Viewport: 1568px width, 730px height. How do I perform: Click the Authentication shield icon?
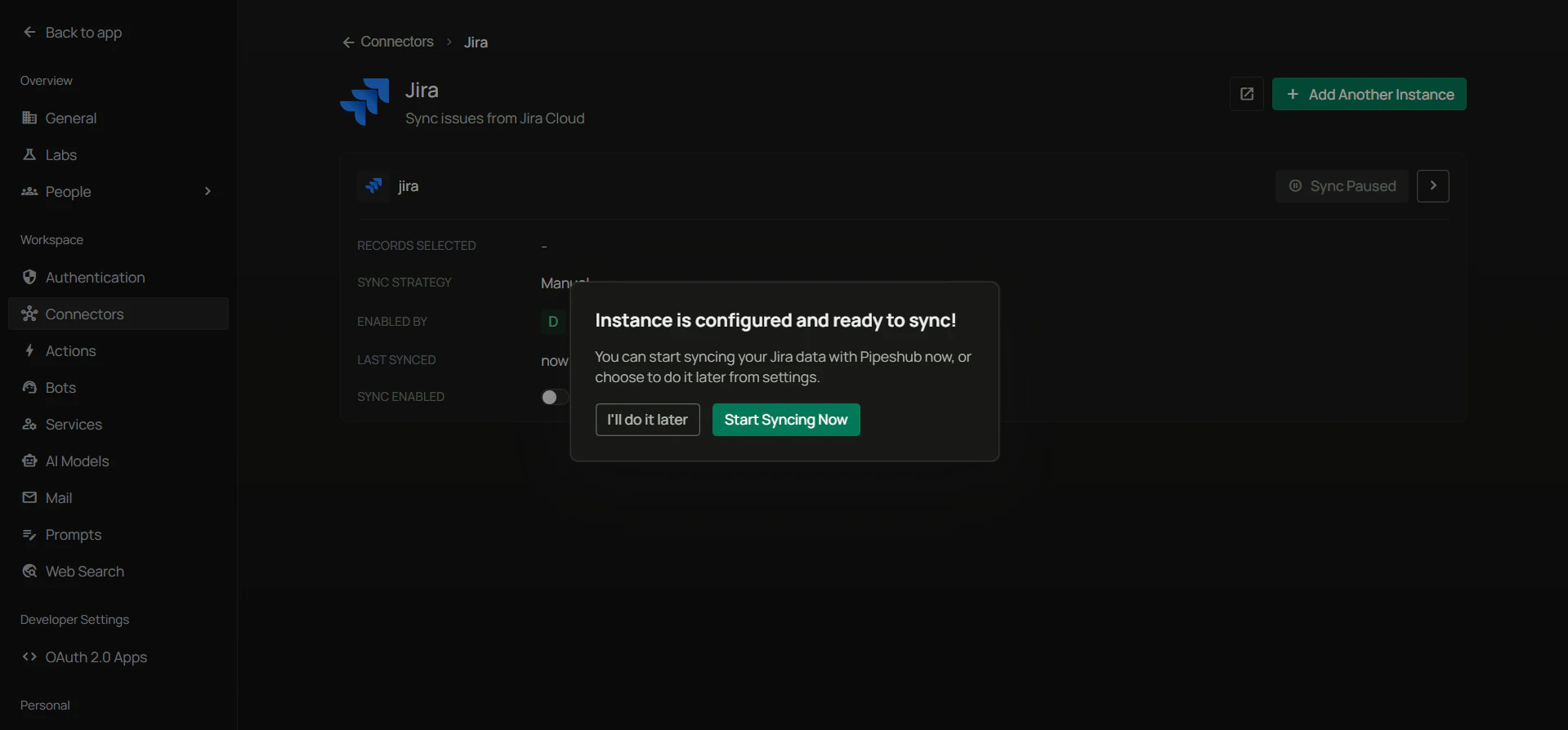click(29, 277)
